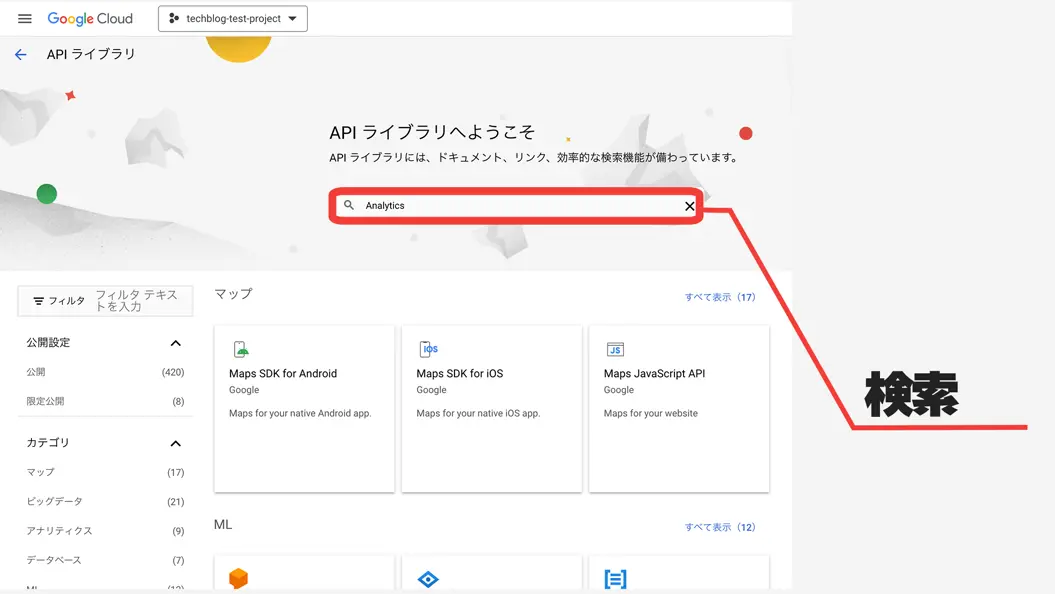
Task: Click the magnifier icon in the search box
Action: tap(349, 205)
